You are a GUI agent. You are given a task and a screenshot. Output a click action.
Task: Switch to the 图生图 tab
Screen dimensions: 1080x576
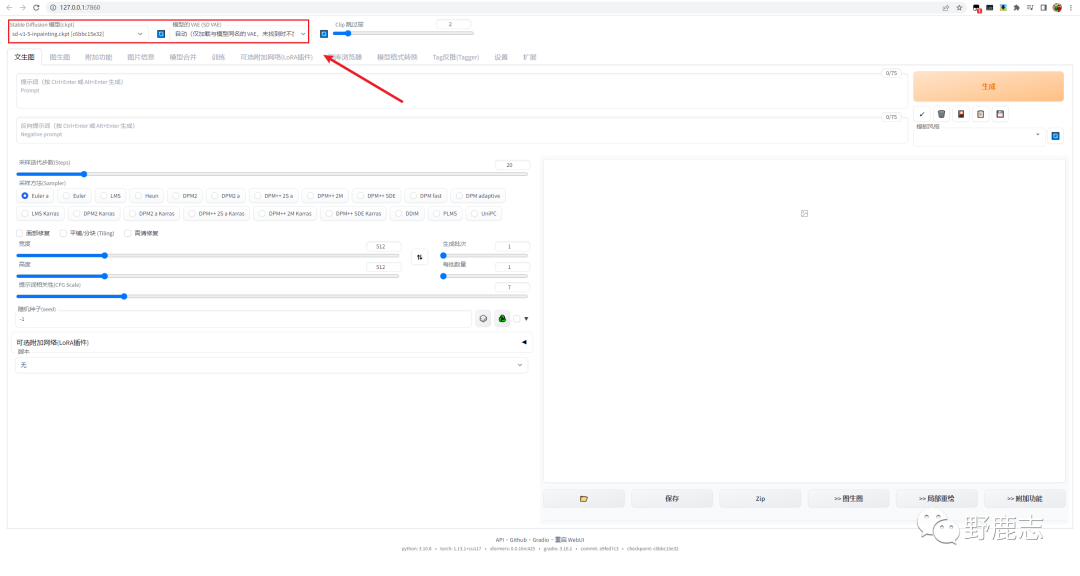(60, 57)
